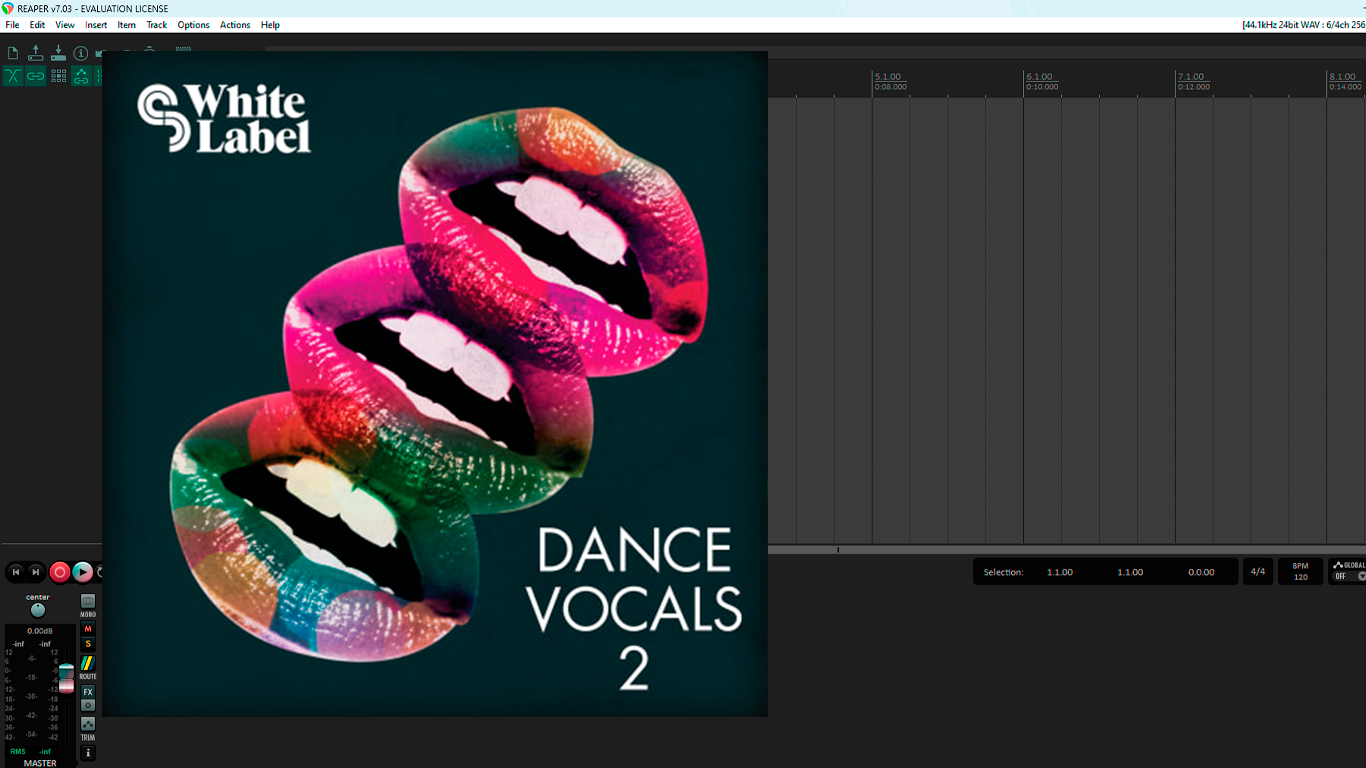Toggle ripple editing grid icon
Image resolution: width=1366 pixels, height=768 pixels.
pos(59,76)
